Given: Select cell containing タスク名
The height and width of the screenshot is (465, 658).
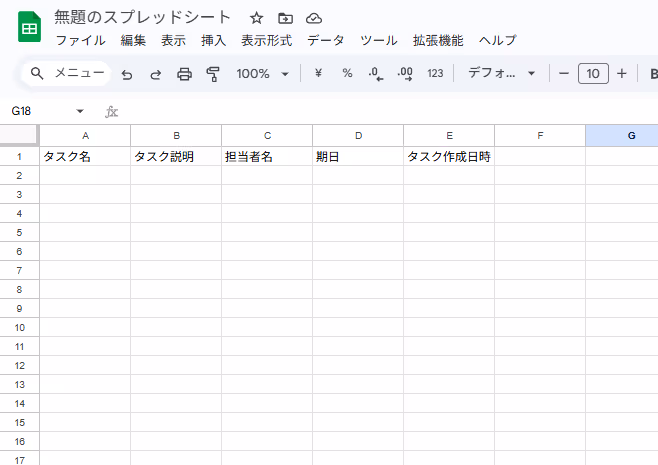Looking at the screenshot, I should (85, 156).
